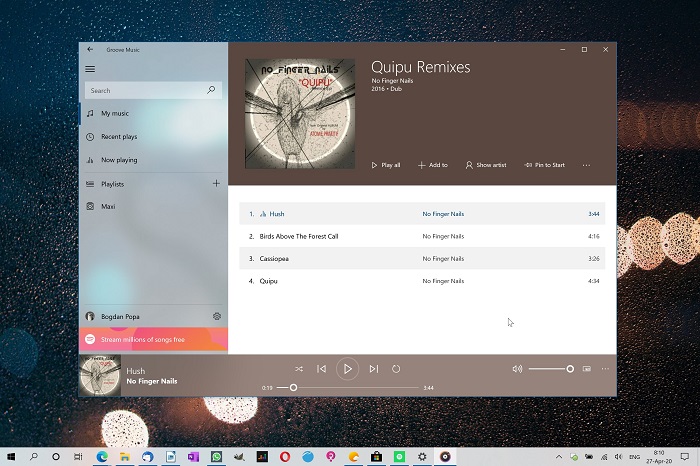Open album more options ellipsis
This screenshot has height=466, width=700.
[x=586, y=165]
